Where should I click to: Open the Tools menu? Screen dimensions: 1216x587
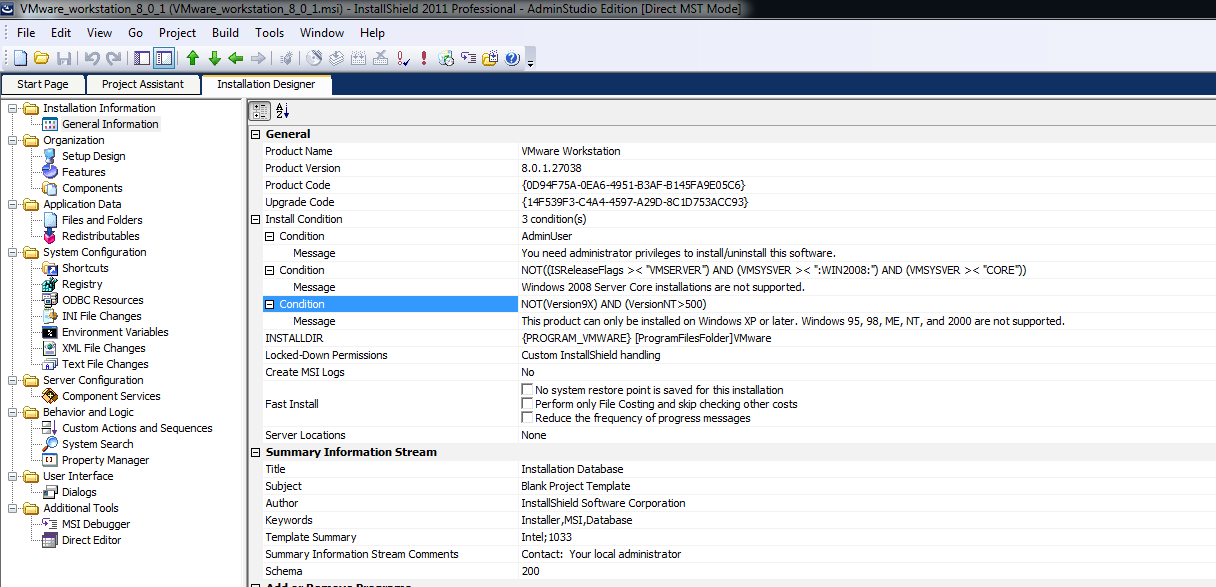coord(270,33)
